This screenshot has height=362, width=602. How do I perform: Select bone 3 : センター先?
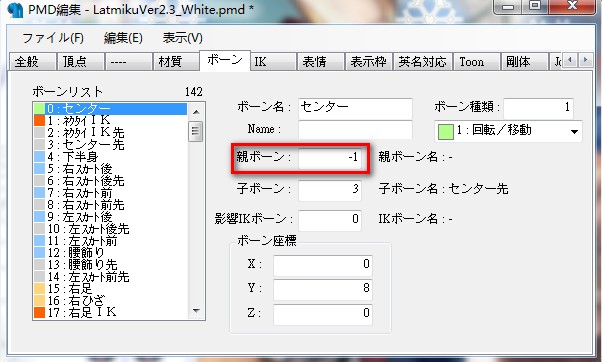coord(110,144)
